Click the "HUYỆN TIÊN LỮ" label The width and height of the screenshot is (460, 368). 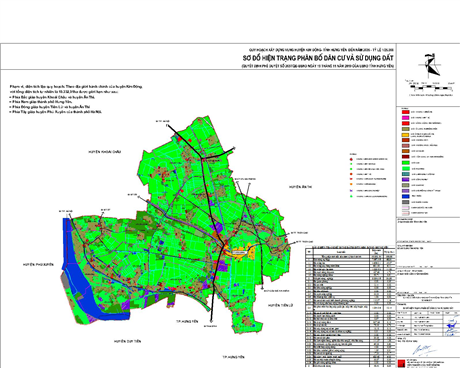click(280, 305)
